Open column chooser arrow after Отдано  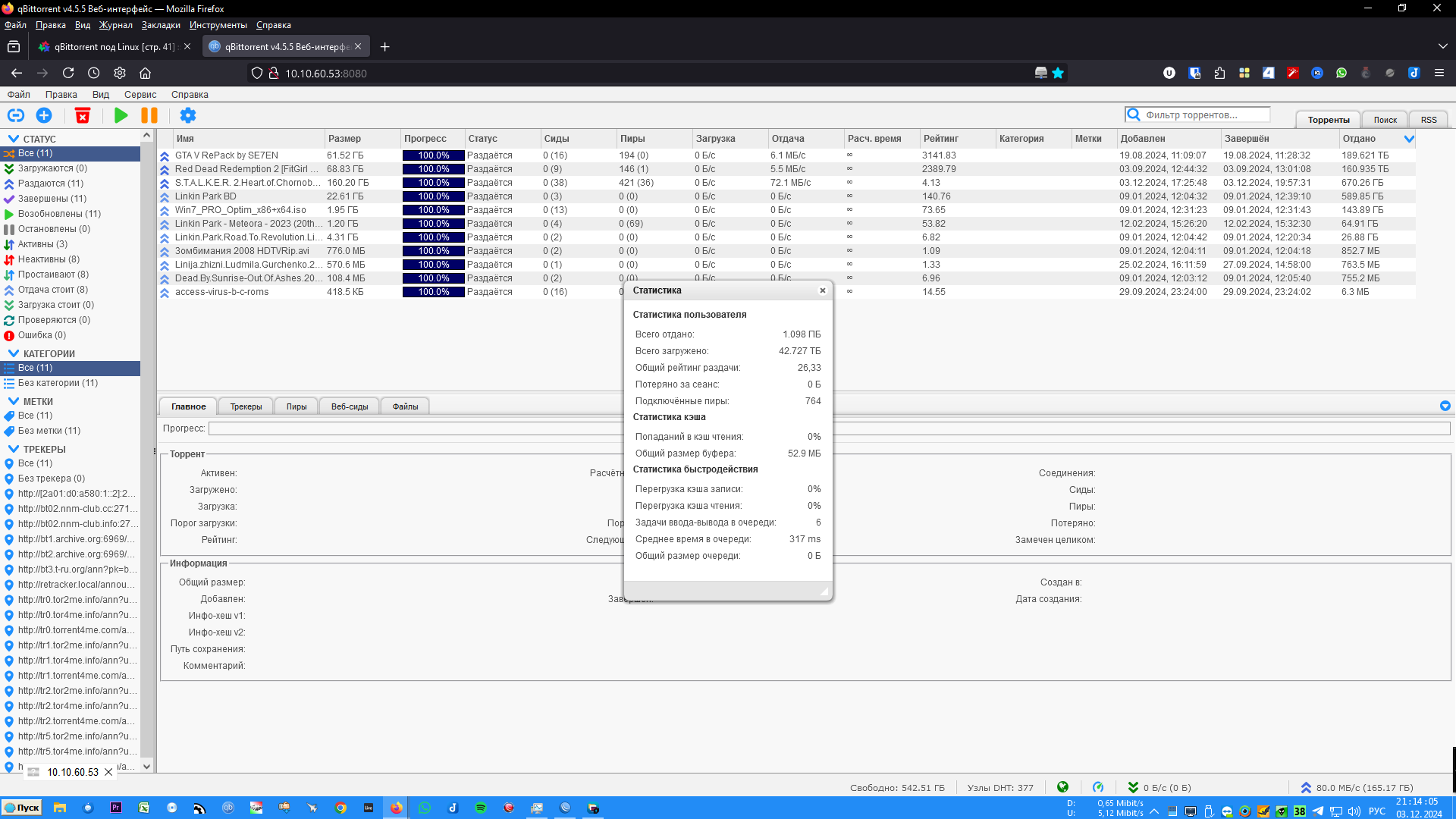[x=1409, y=139]
